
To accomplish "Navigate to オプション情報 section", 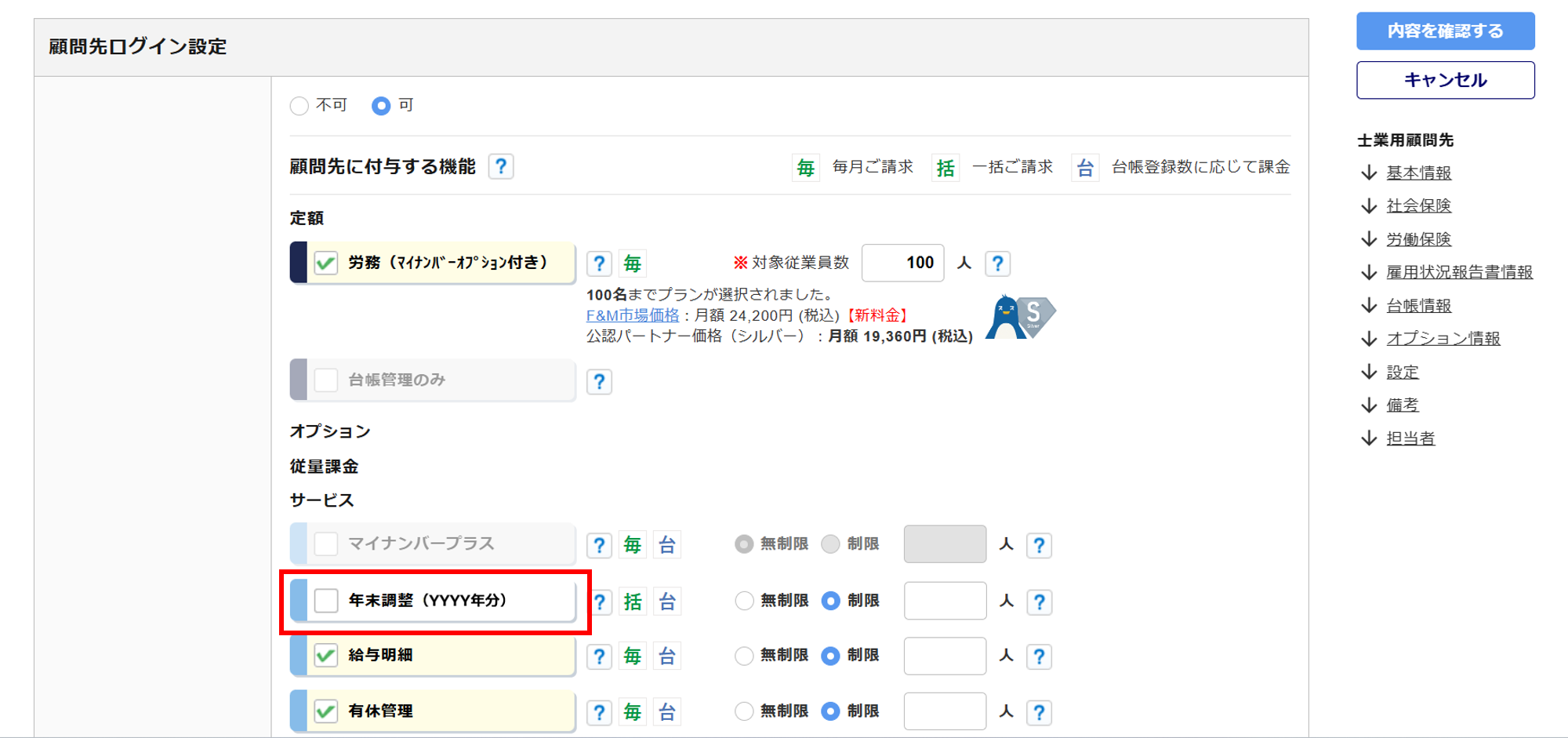I will 1443,339.
